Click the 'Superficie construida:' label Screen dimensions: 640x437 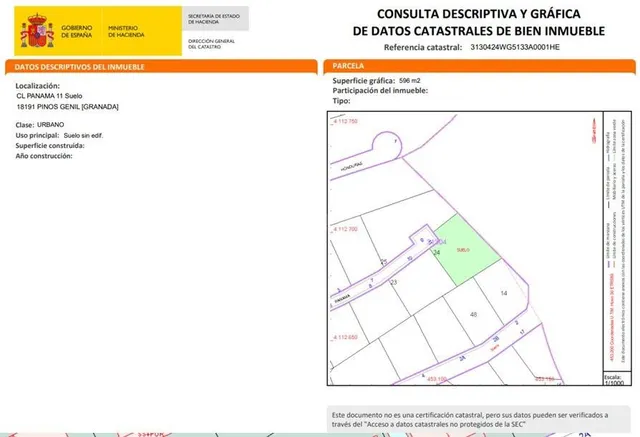(50, 146)
